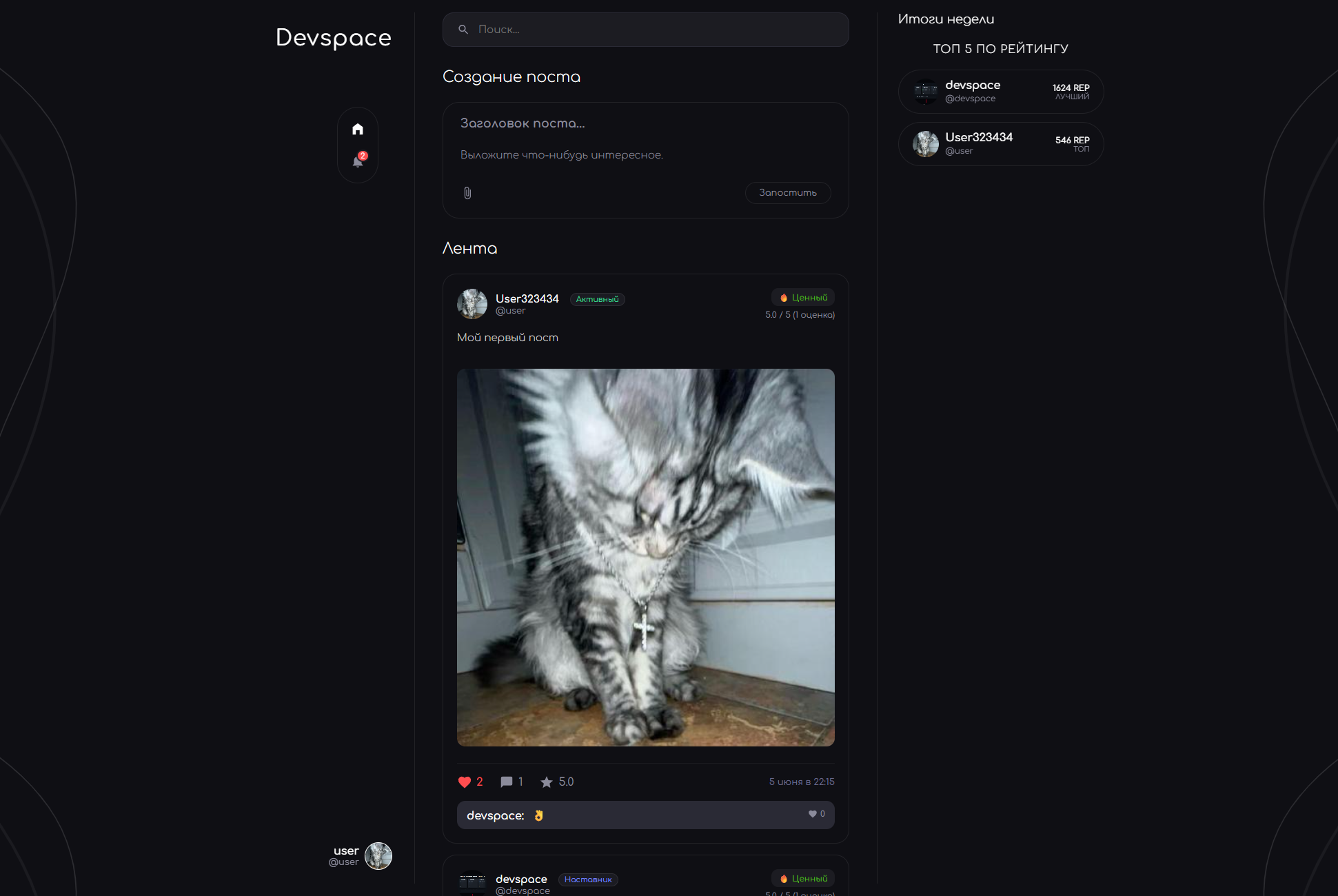Click the «Ценный» badge on devspace post
The height and width of the screenshot is (896, 1338).
click(803, 879)
